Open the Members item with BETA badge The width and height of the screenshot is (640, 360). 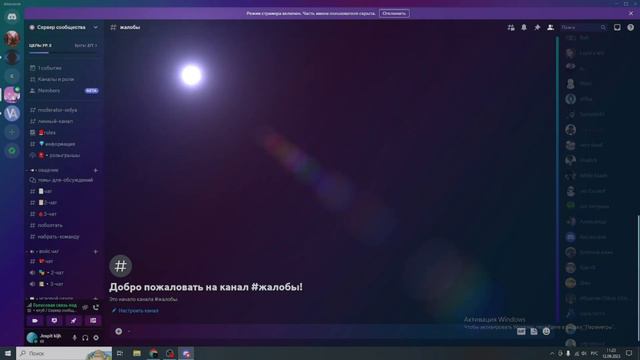(63, 91)
